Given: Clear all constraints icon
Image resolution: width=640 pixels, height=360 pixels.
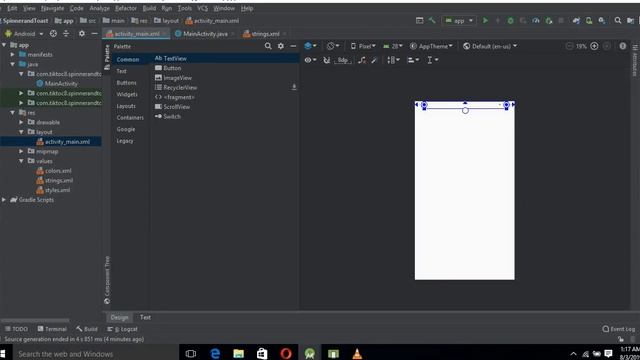Looking at the screenshot, I should pos(362,60).
